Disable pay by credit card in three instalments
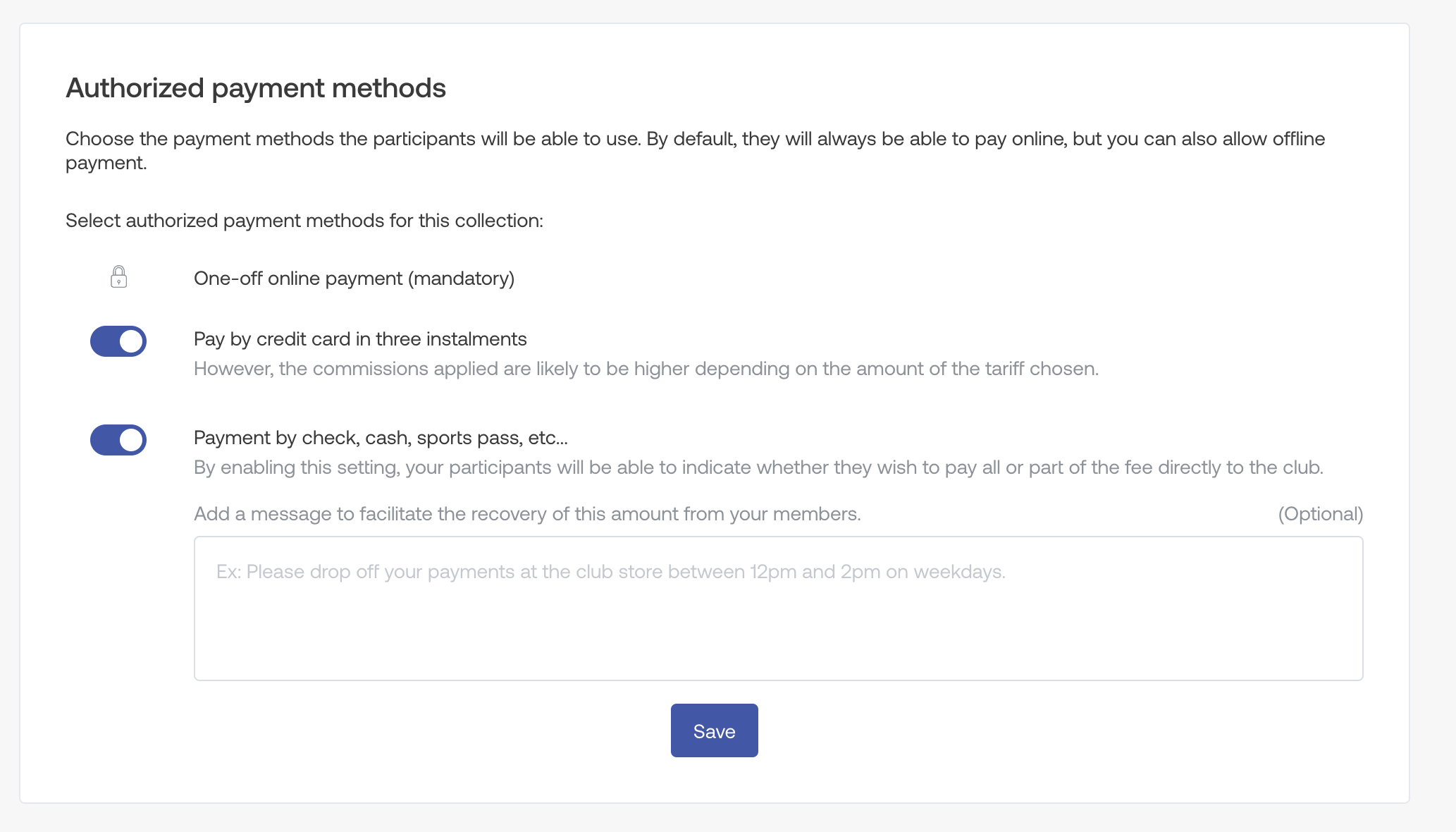Image resolution: width=1456 pixels, height=832 pixels. 118,341
